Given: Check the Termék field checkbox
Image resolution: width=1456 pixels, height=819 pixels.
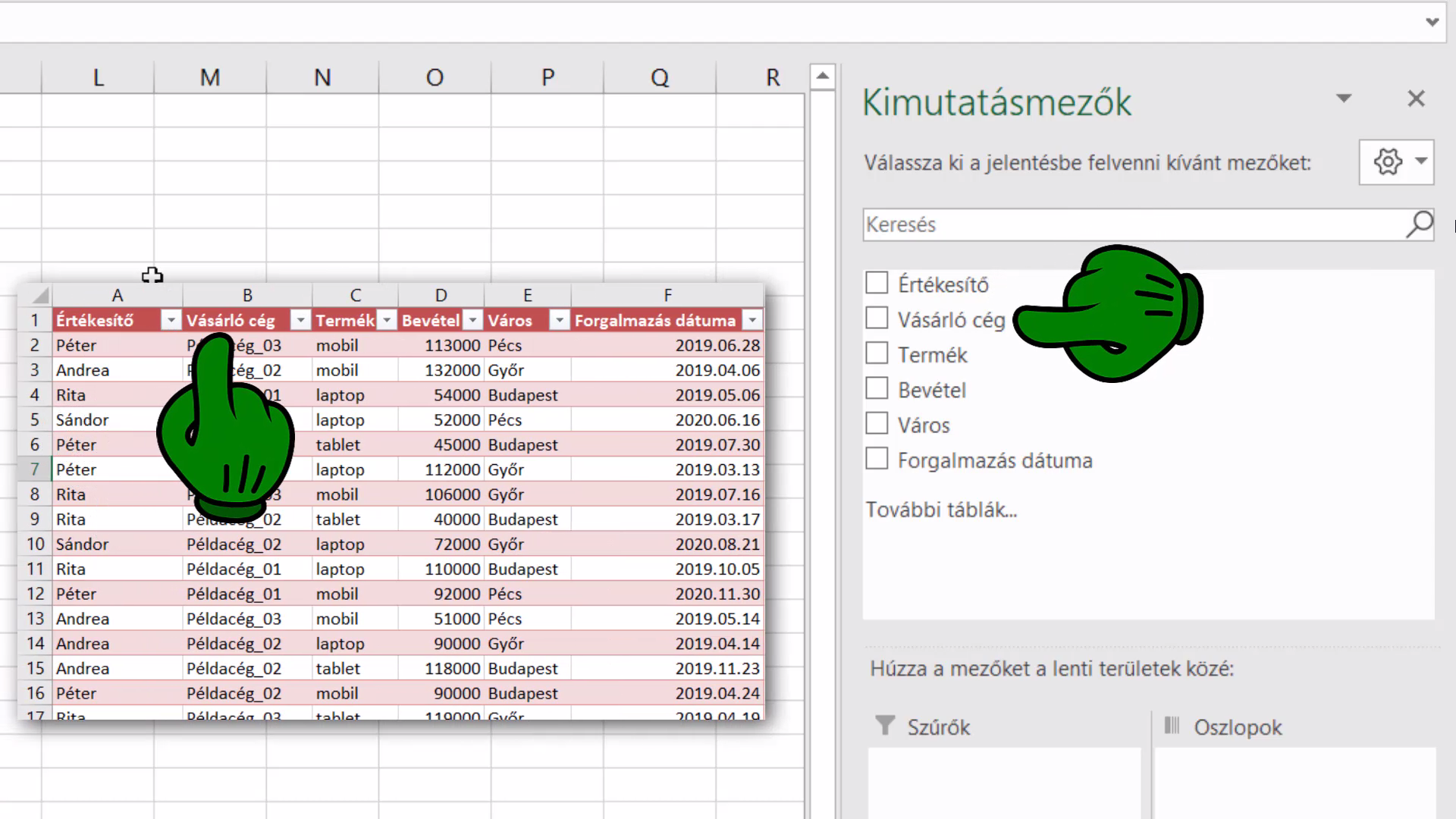Looking at the screenshot, I should [877, 353].
